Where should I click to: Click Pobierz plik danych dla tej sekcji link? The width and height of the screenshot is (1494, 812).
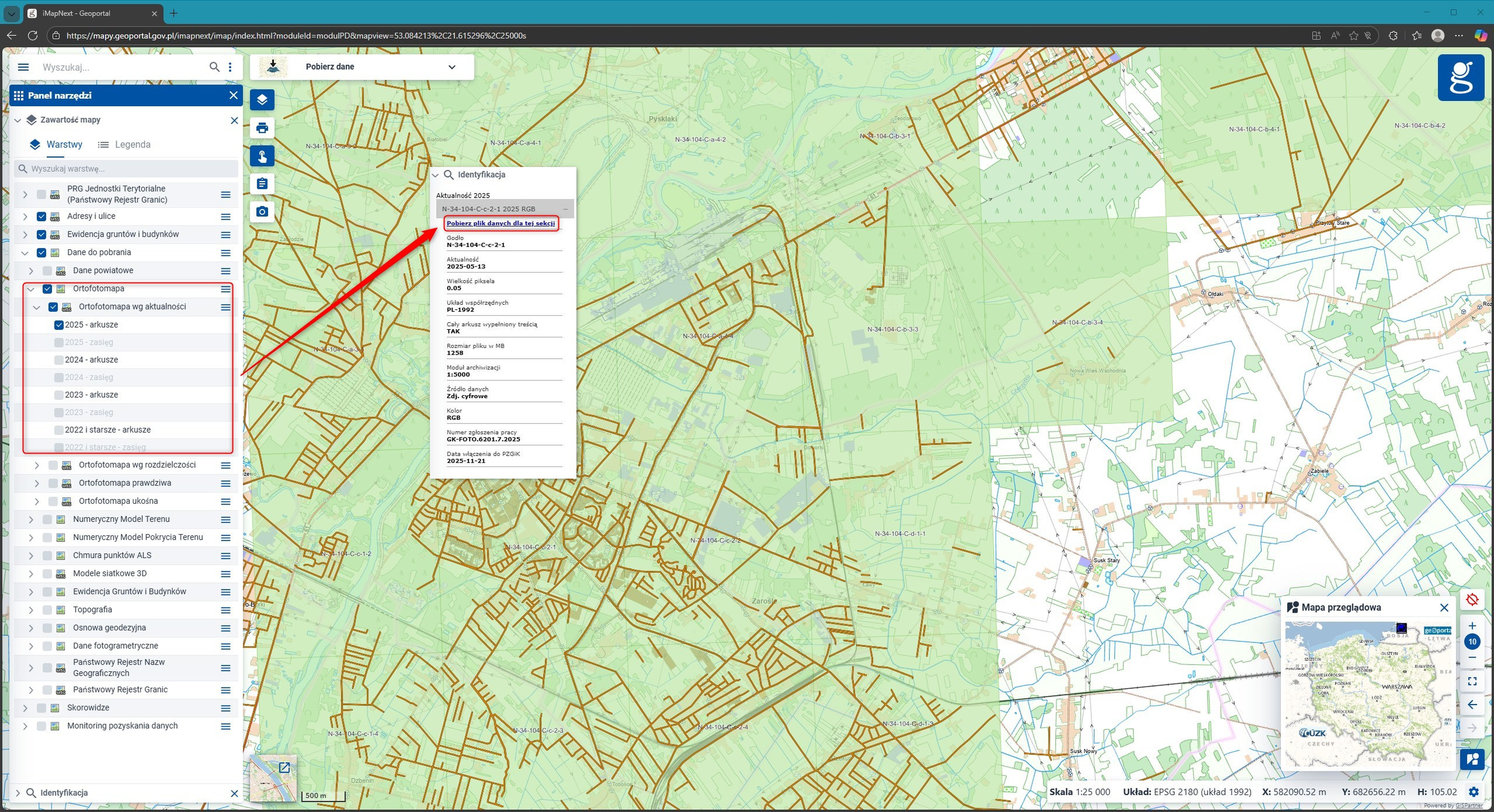pyautogui.click(x=500, y=223)
